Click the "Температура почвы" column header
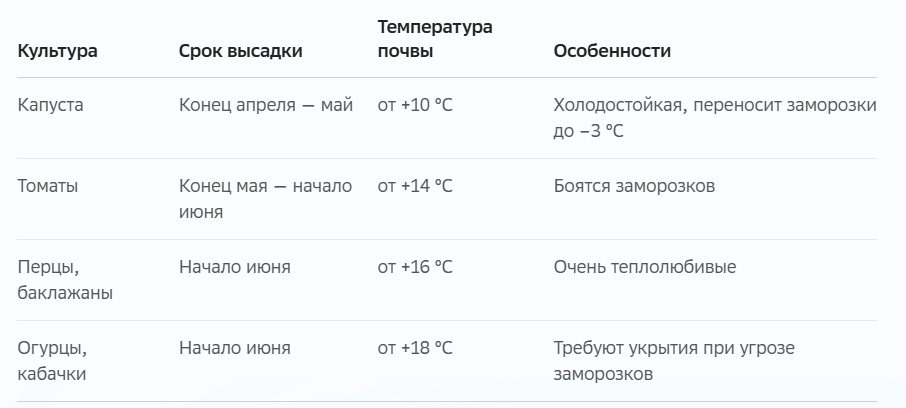906x408 pixels. click(x=435, y=39)
